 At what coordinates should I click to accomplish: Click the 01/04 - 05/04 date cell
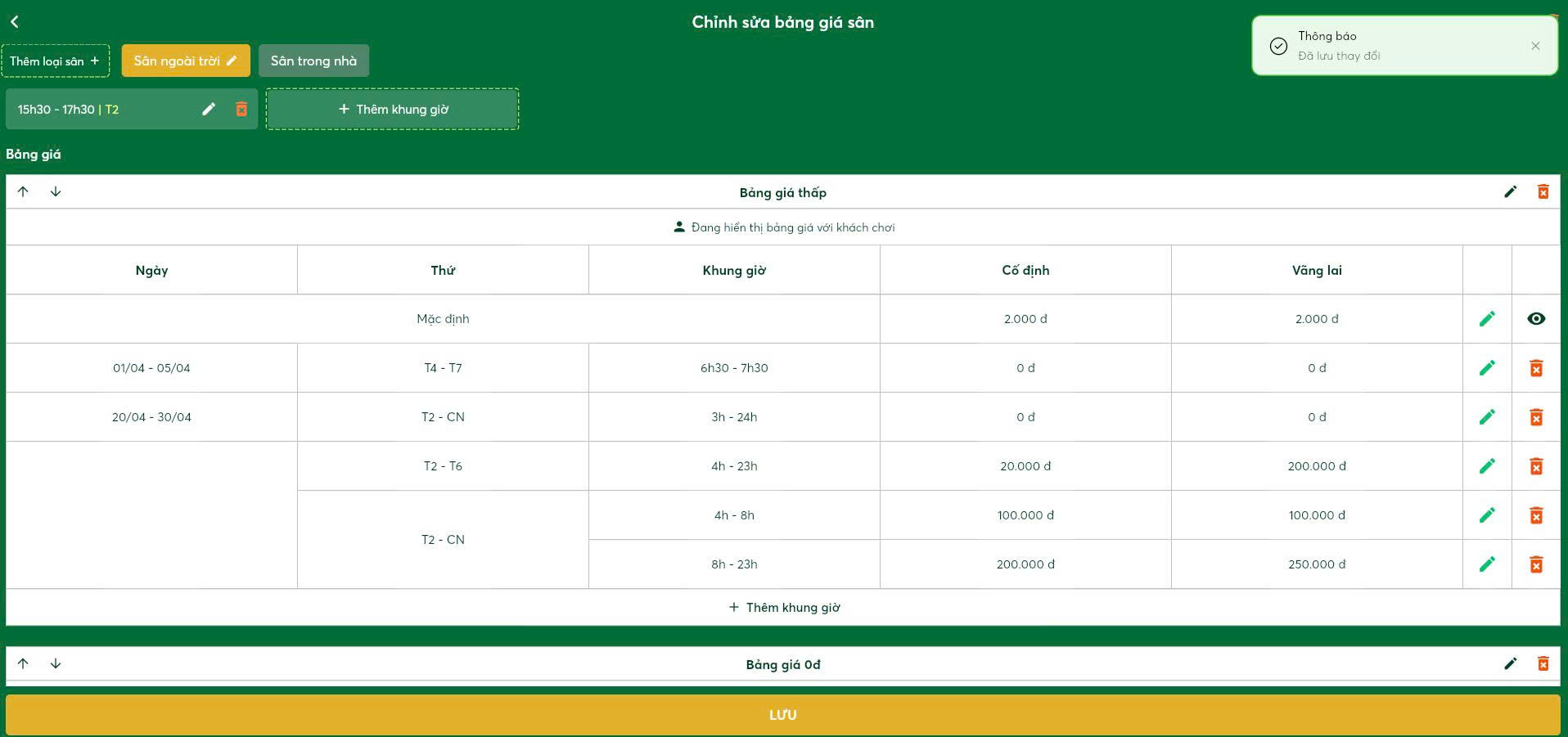151,368
